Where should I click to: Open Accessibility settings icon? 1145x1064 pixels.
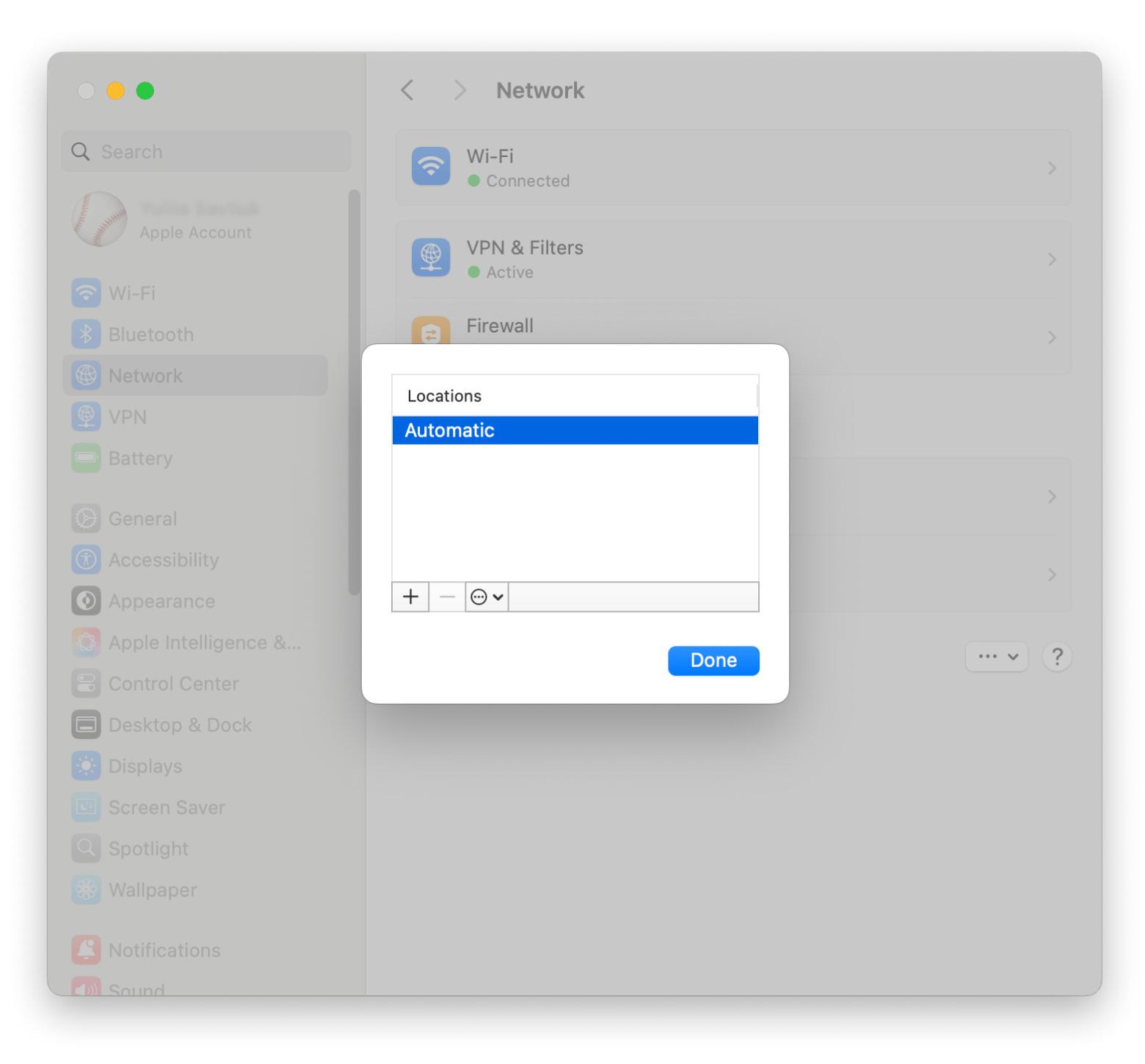point(87,560)
